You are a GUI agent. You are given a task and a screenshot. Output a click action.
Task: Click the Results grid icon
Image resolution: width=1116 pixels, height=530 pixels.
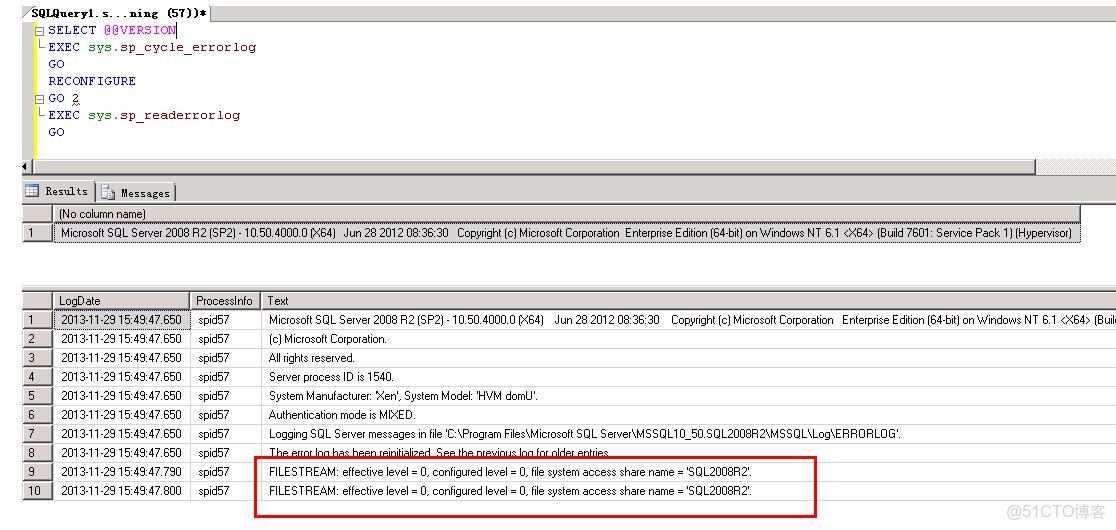(33, 191)
